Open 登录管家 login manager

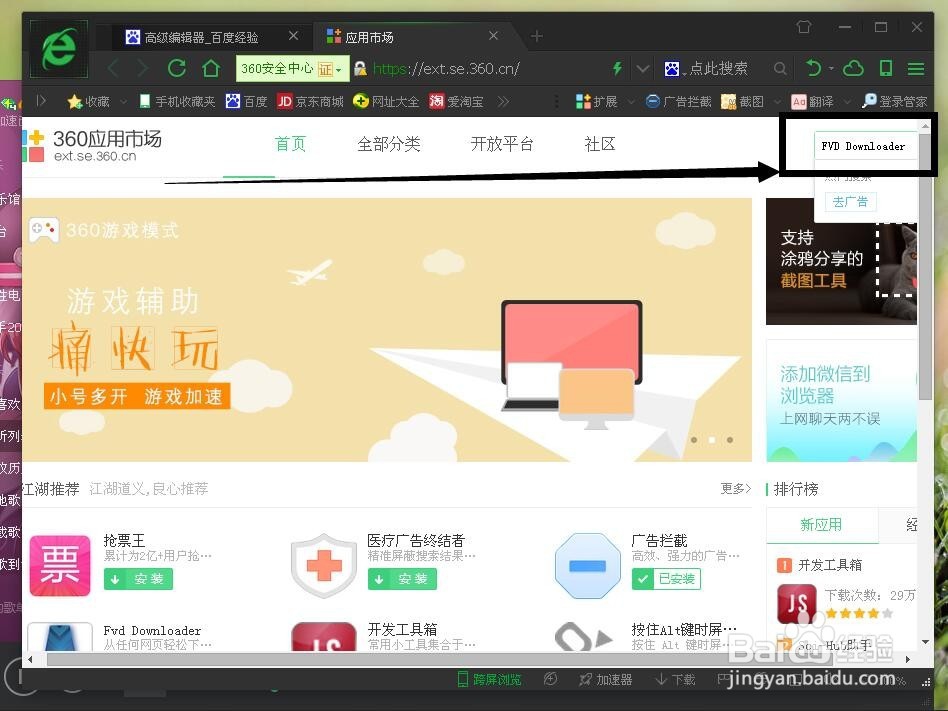pyautogui.click(x=895, y=101)
